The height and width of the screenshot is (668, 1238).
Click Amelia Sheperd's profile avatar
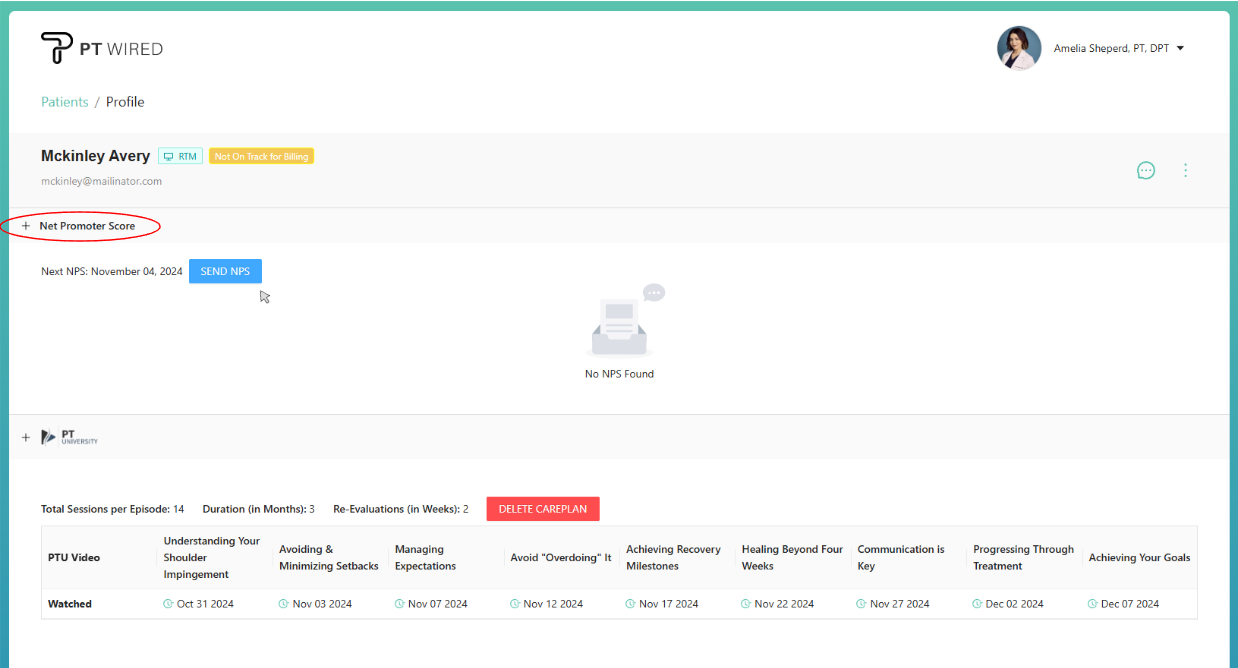pos(1019,48)
